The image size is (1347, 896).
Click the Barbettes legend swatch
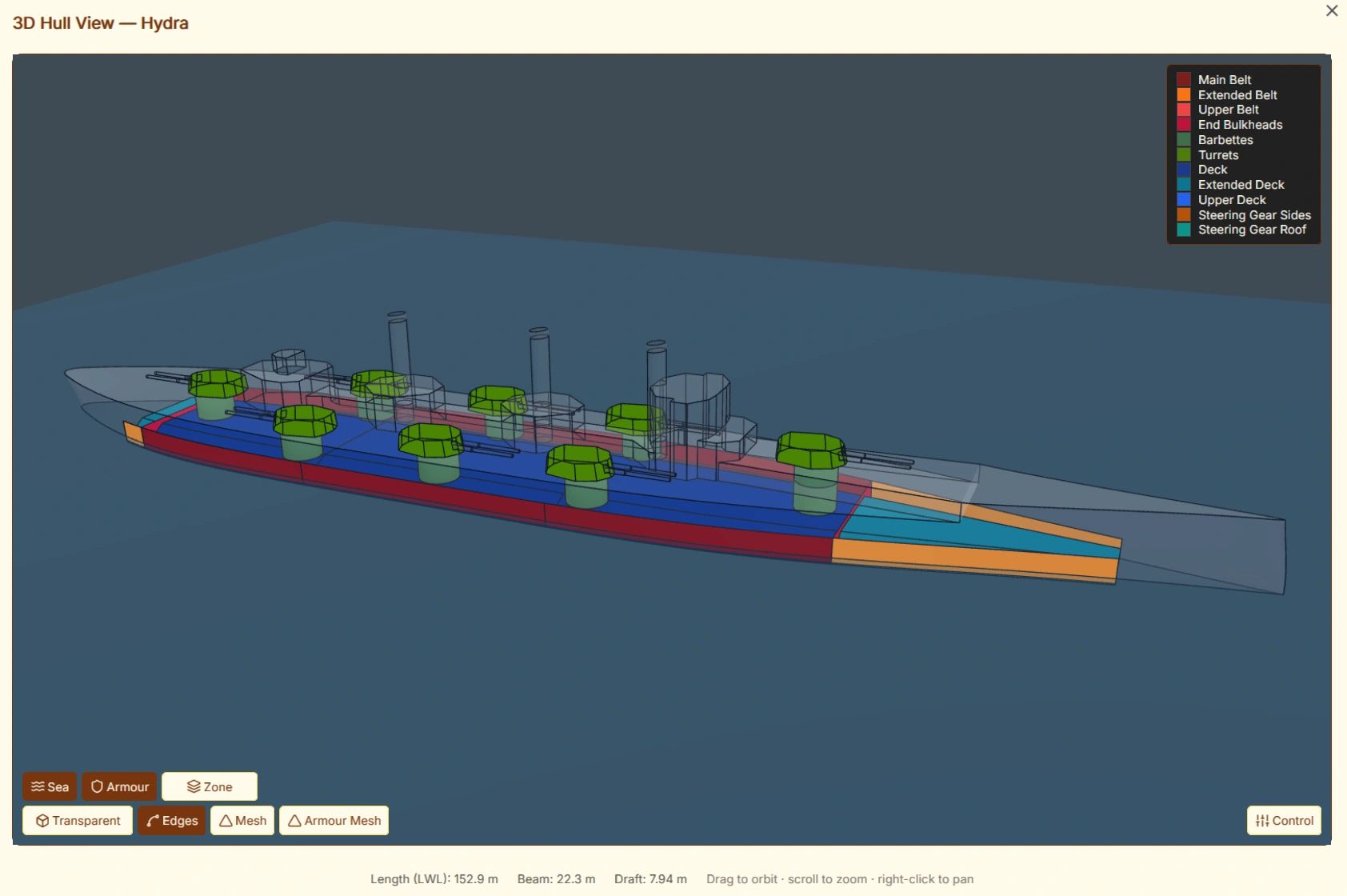pyautogui.click(x=1184, y=140)
